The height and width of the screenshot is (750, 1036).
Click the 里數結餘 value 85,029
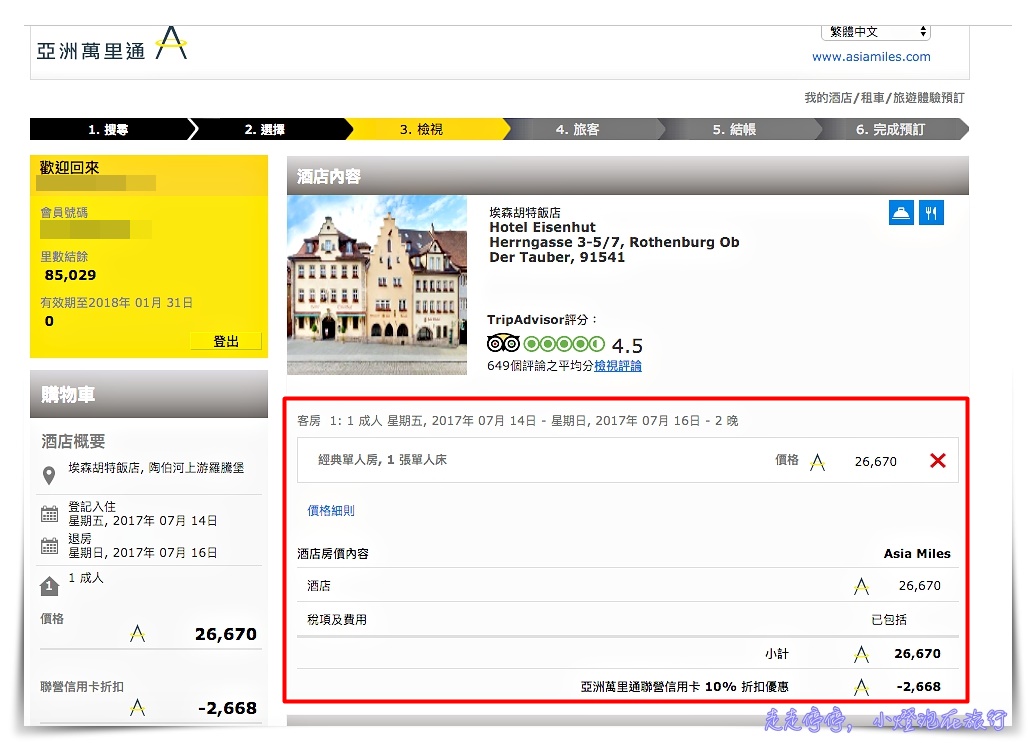pyautogui.click(x=71, y=275)
